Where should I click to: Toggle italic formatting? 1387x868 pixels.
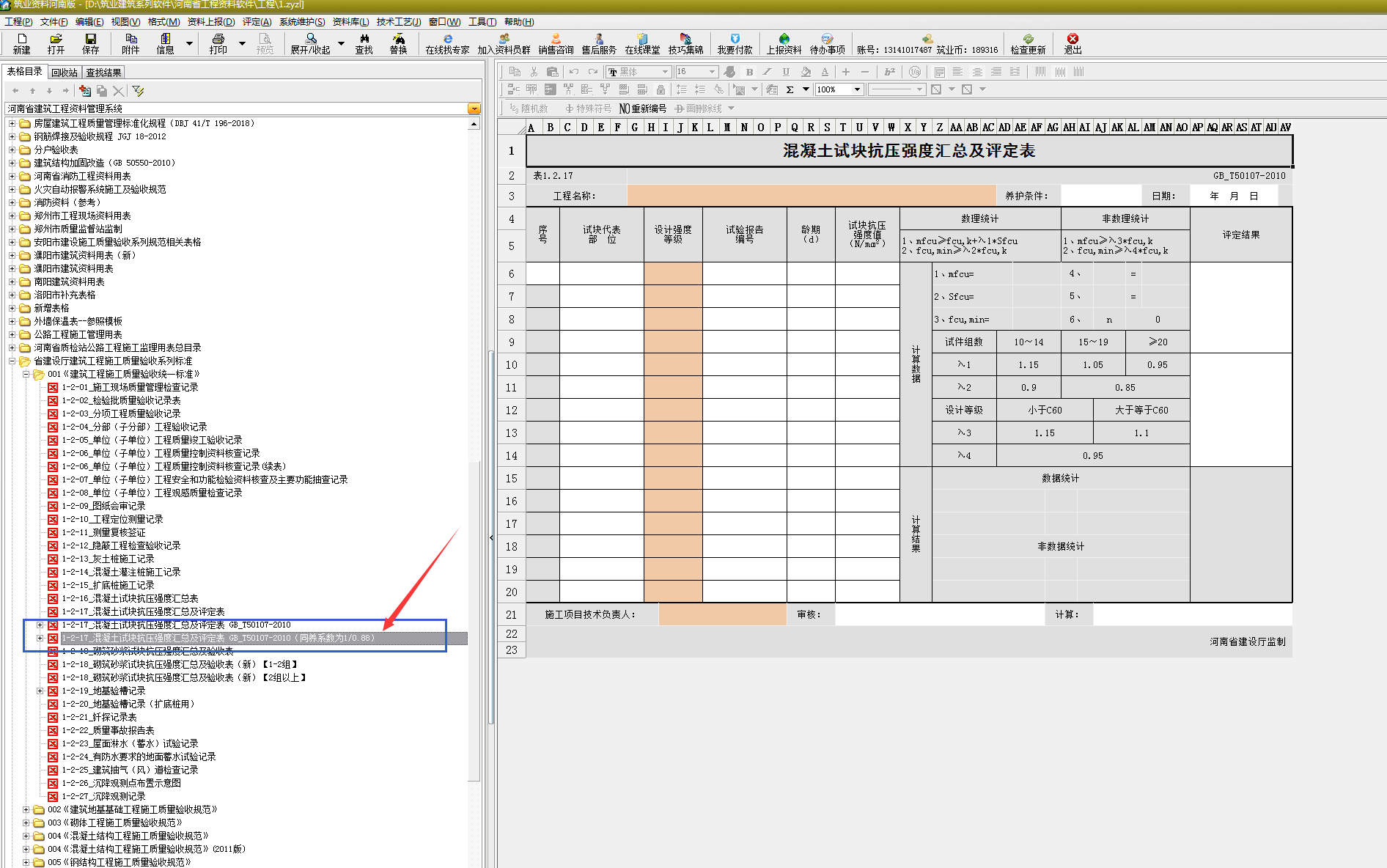767,72
